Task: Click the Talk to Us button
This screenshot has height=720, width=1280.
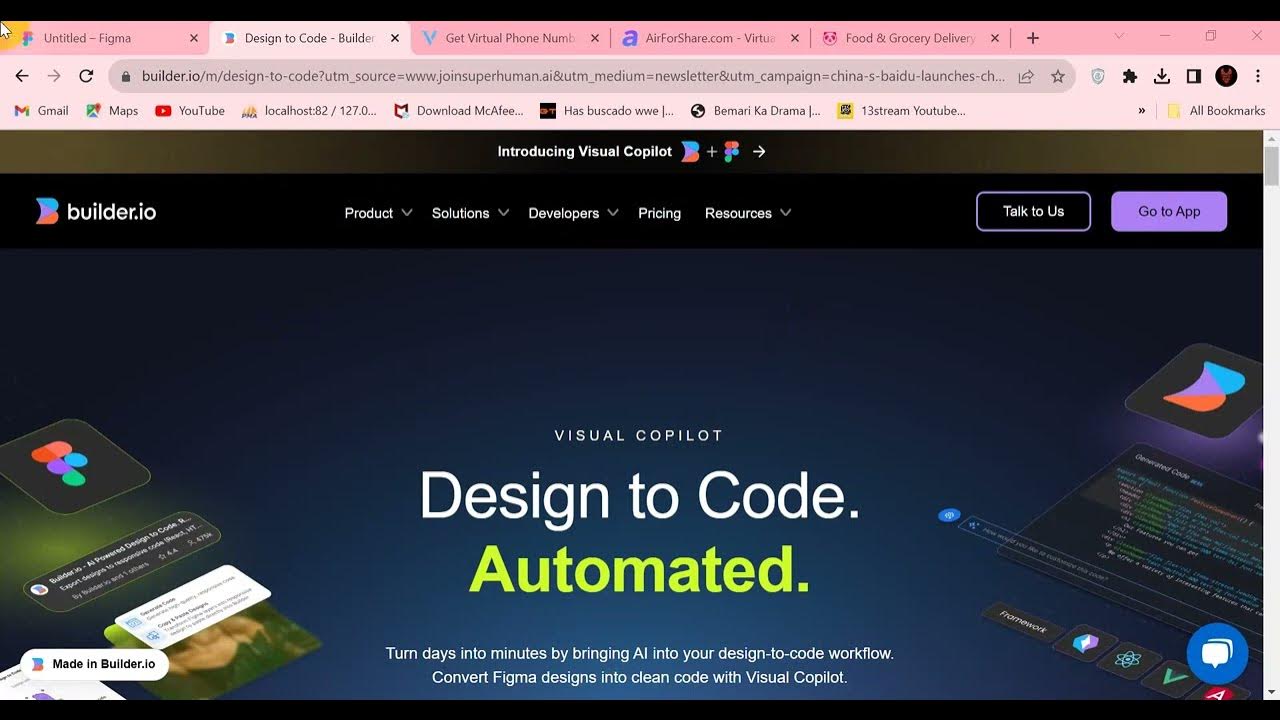Action: coord(1033,211)
